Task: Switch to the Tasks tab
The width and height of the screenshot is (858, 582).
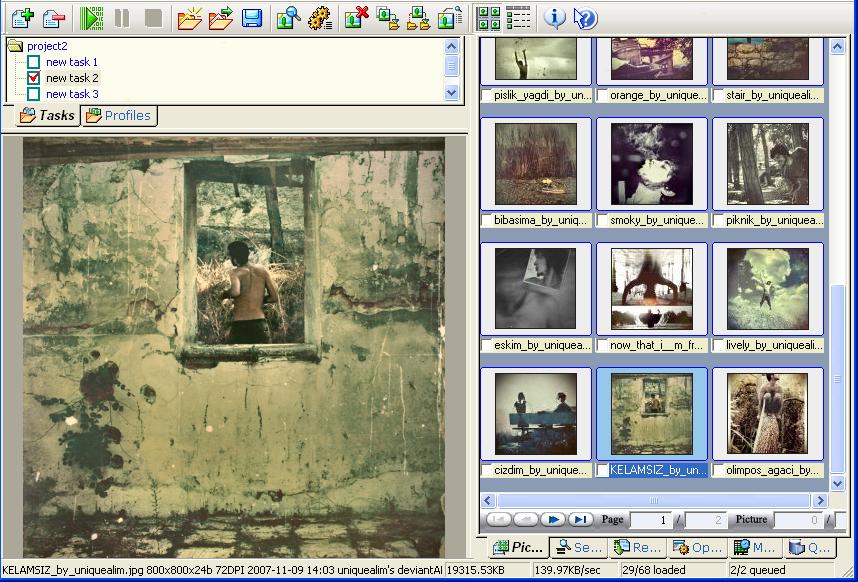Action: click(x=48, y=115)
